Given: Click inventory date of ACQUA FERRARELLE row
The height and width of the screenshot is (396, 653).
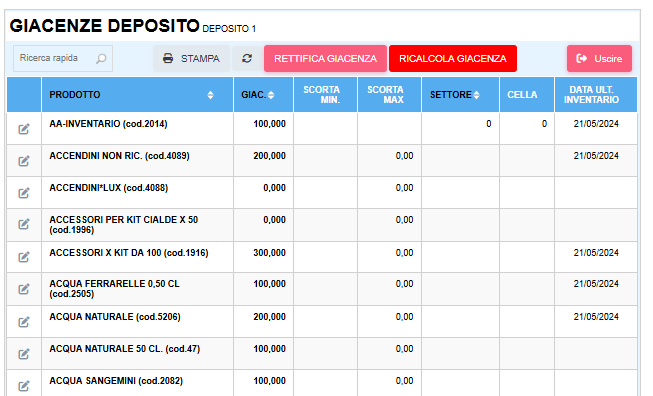Looking at the screenshot, I should (596, 284).
